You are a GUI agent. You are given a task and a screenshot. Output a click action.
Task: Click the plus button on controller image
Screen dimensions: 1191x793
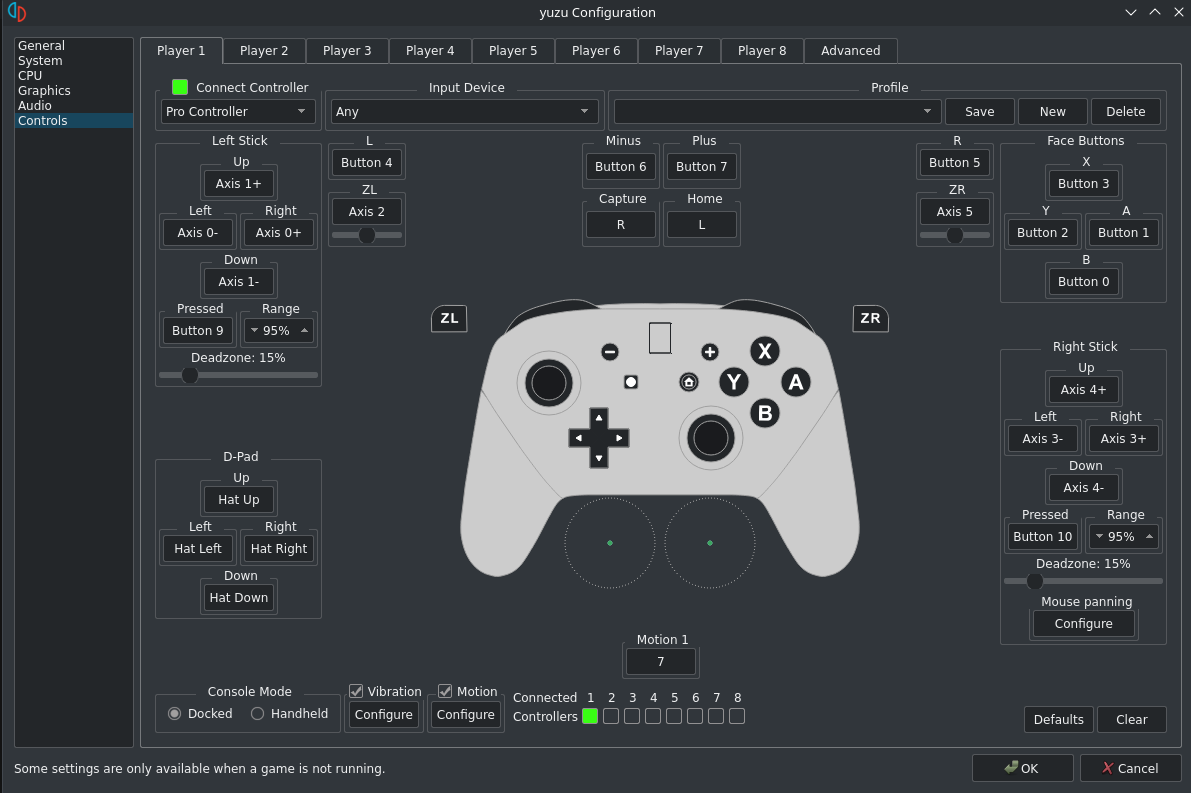point(710,352)
